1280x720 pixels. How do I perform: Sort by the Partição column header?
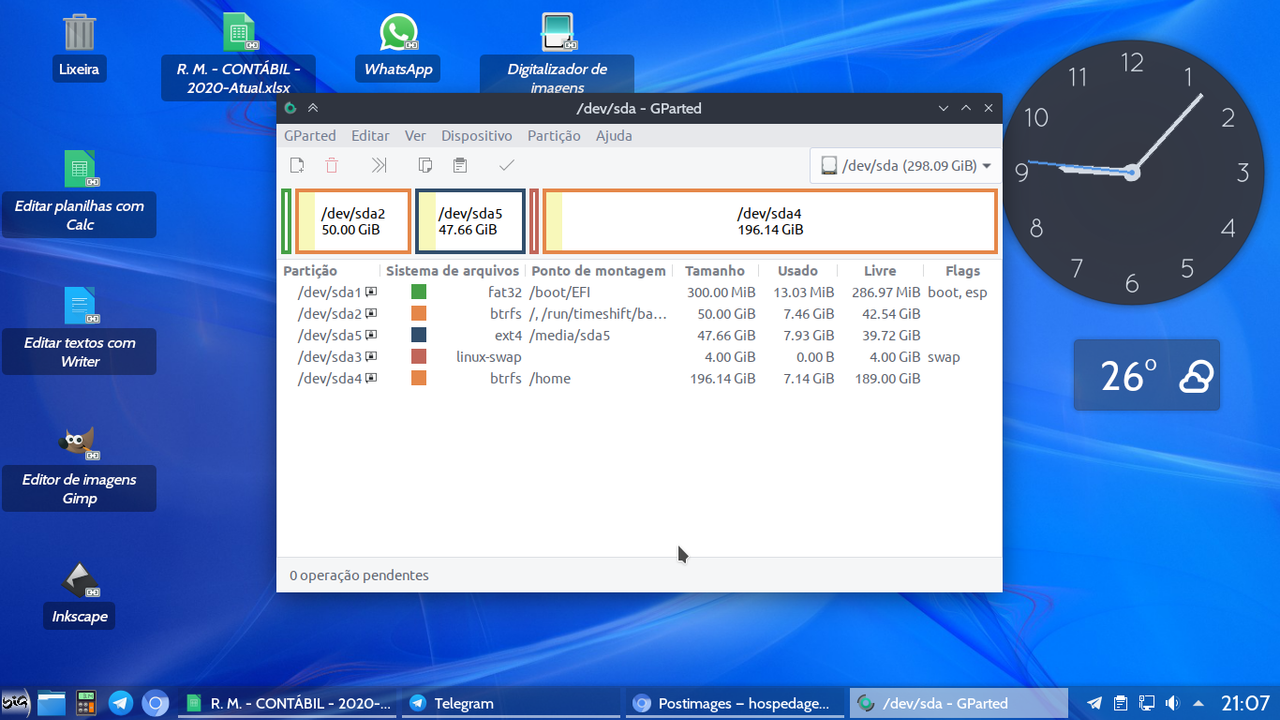click(x=329, y=271)
